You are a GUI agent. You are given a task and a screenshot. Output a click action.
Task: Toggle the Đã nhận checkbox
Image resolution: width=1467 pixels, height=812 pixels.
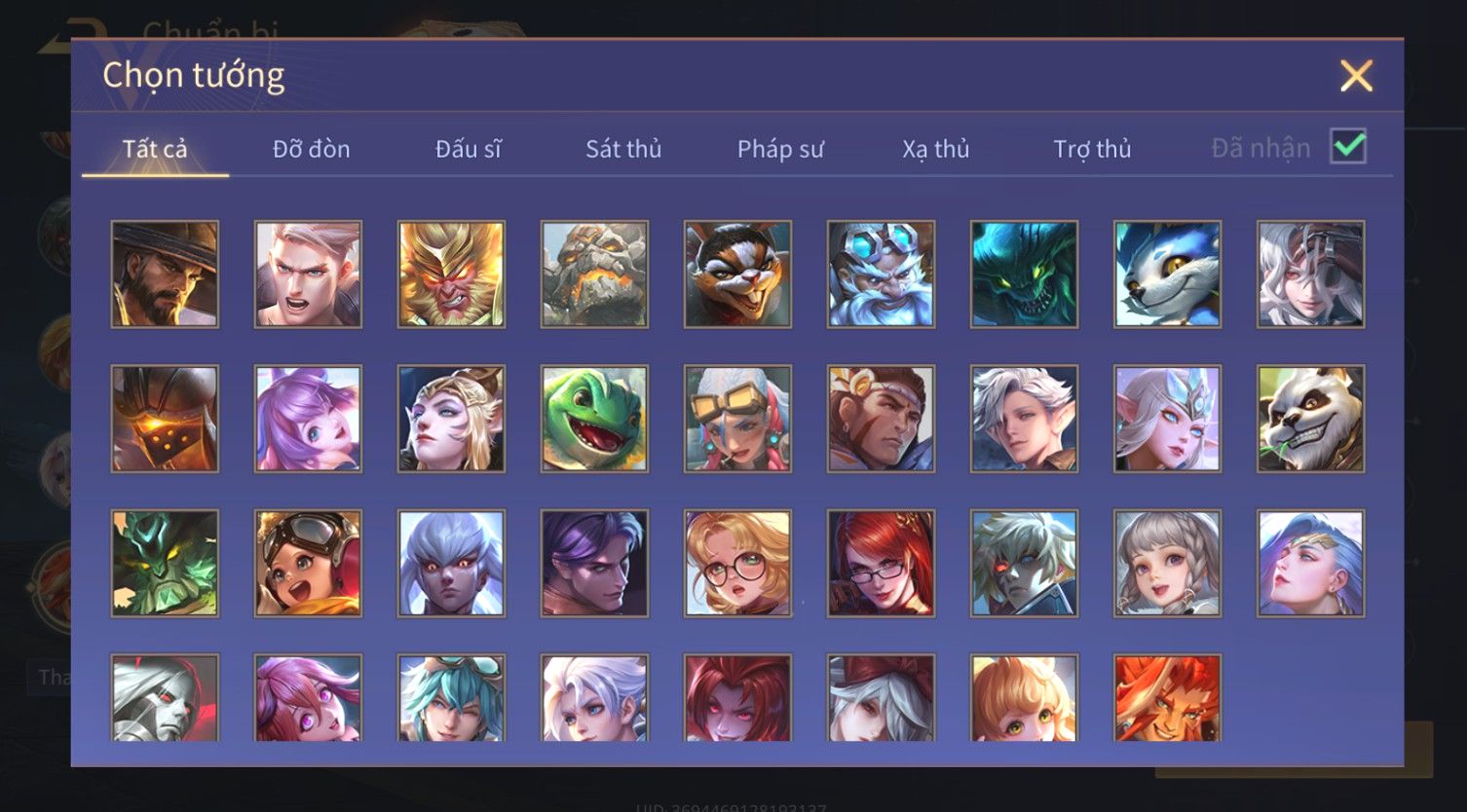(1348, 147)
